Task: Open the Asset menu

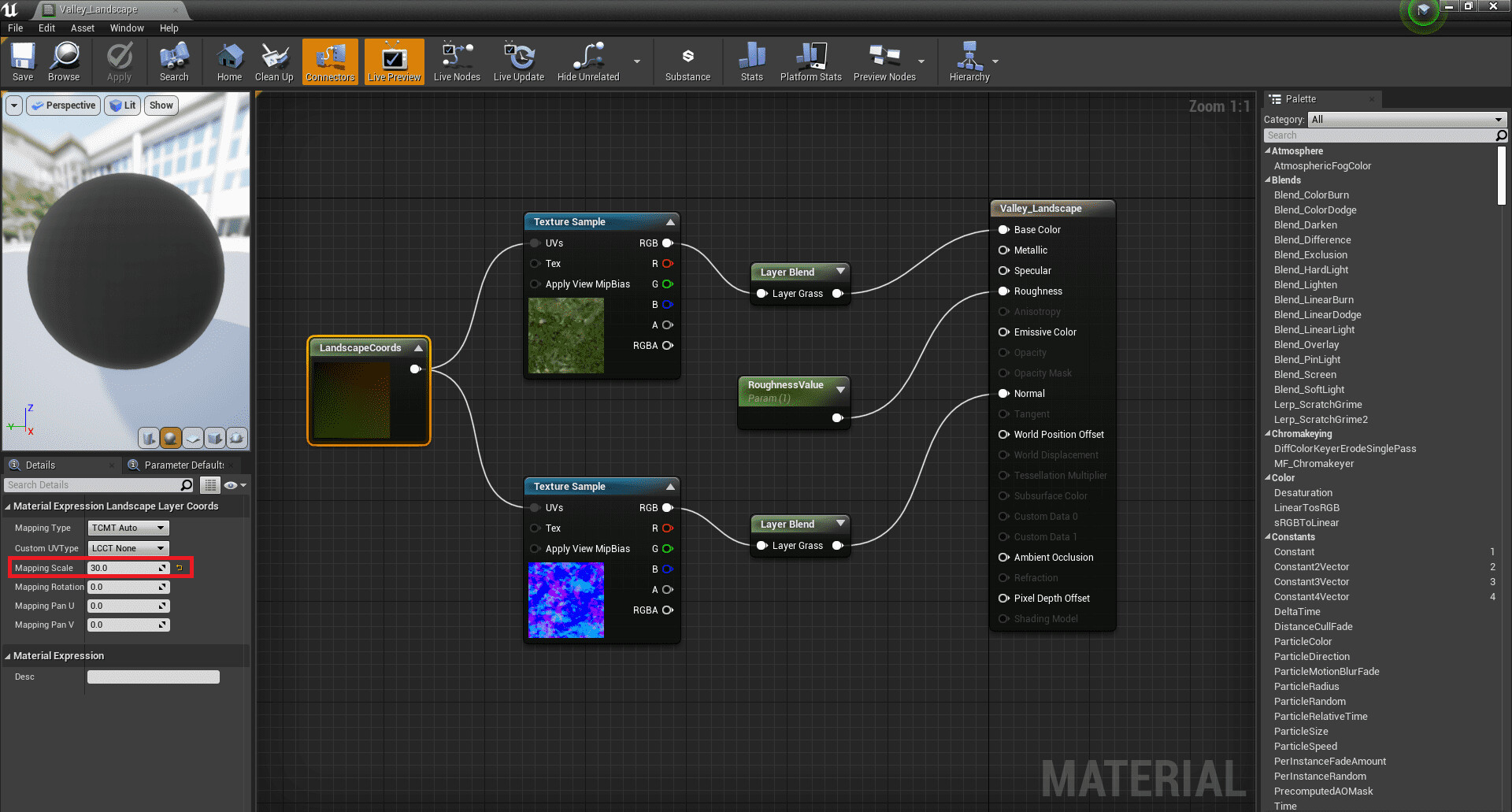Action: coord(82,28)
